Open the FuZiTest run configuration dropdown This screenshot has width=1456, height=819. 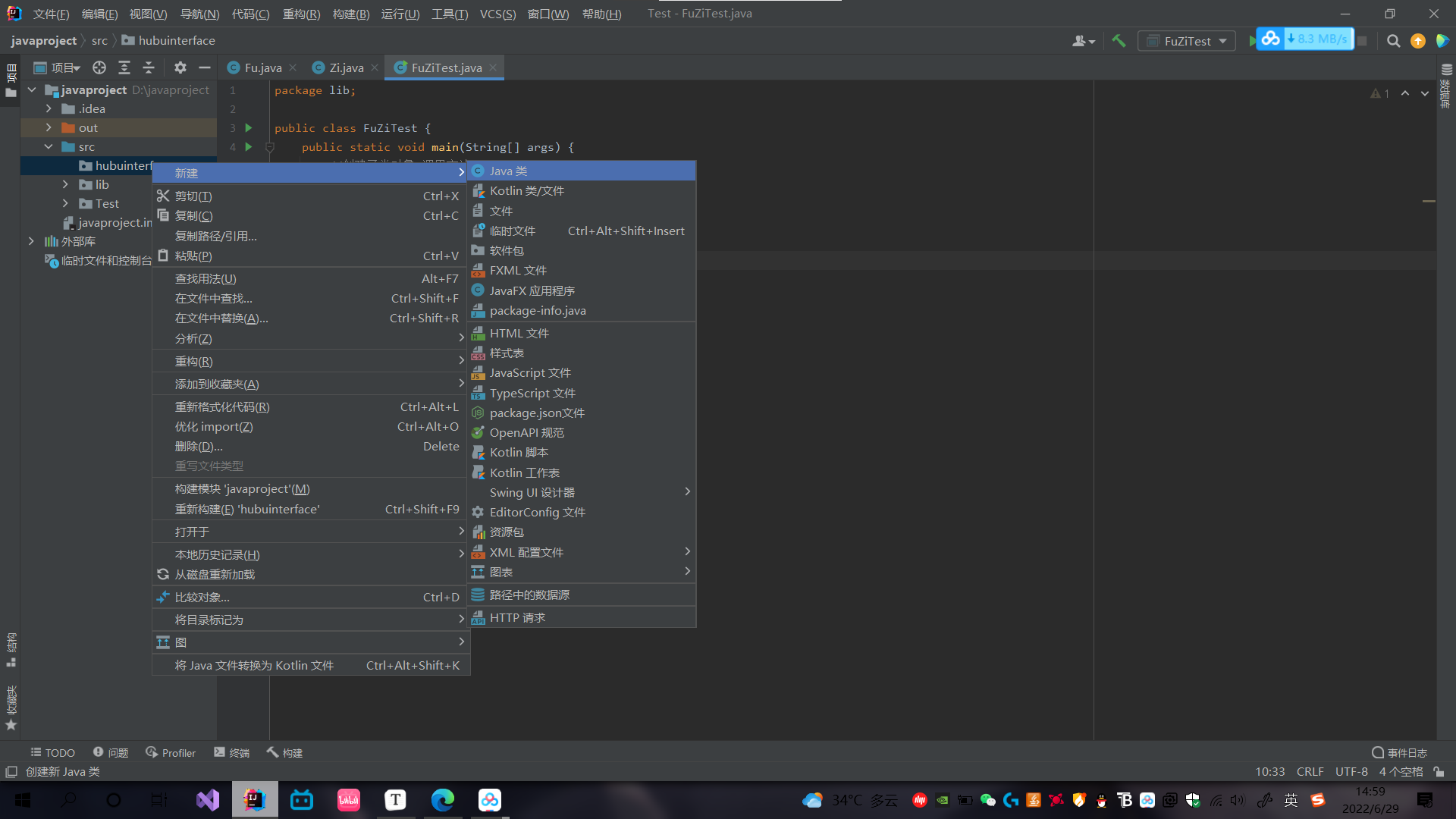(1187, 41)
